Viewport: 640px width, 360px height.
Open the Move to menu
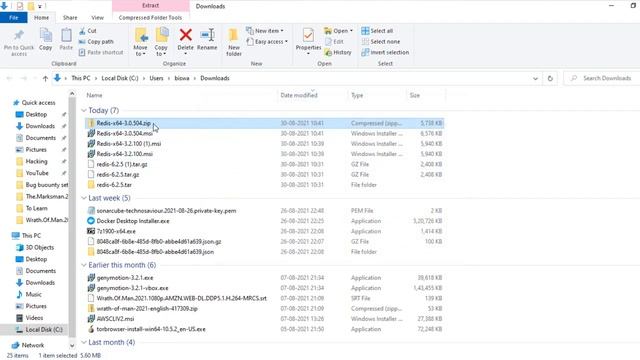click(x=140, y=42)
